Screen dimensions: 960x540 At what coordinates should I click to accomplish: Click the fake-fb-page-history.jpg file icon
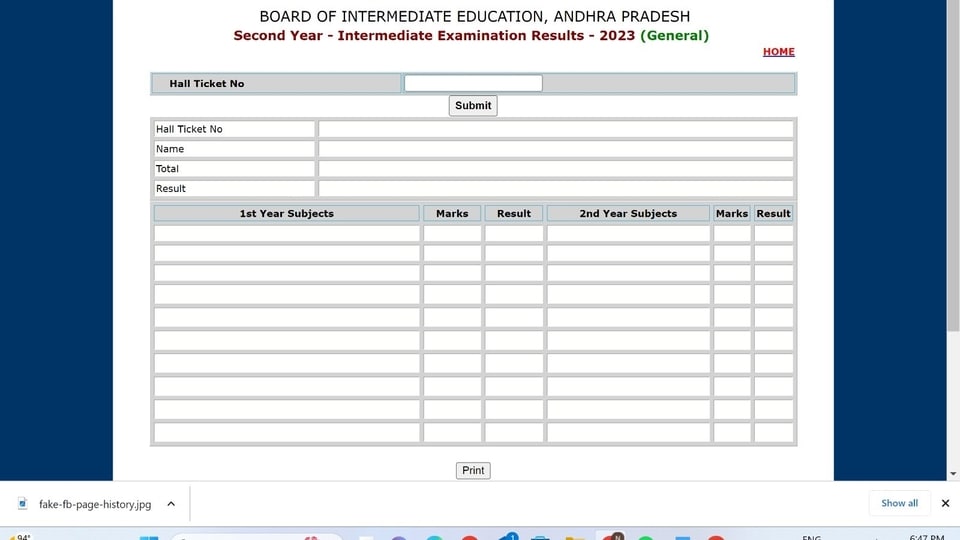click(x=23, y=503)
